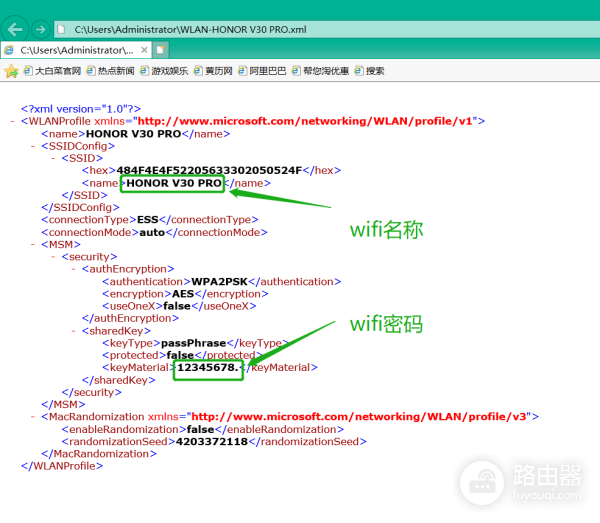This screenshot has width=600, height=523.
Task: Click the closing </MSM> tag
Action: point(63,404)
